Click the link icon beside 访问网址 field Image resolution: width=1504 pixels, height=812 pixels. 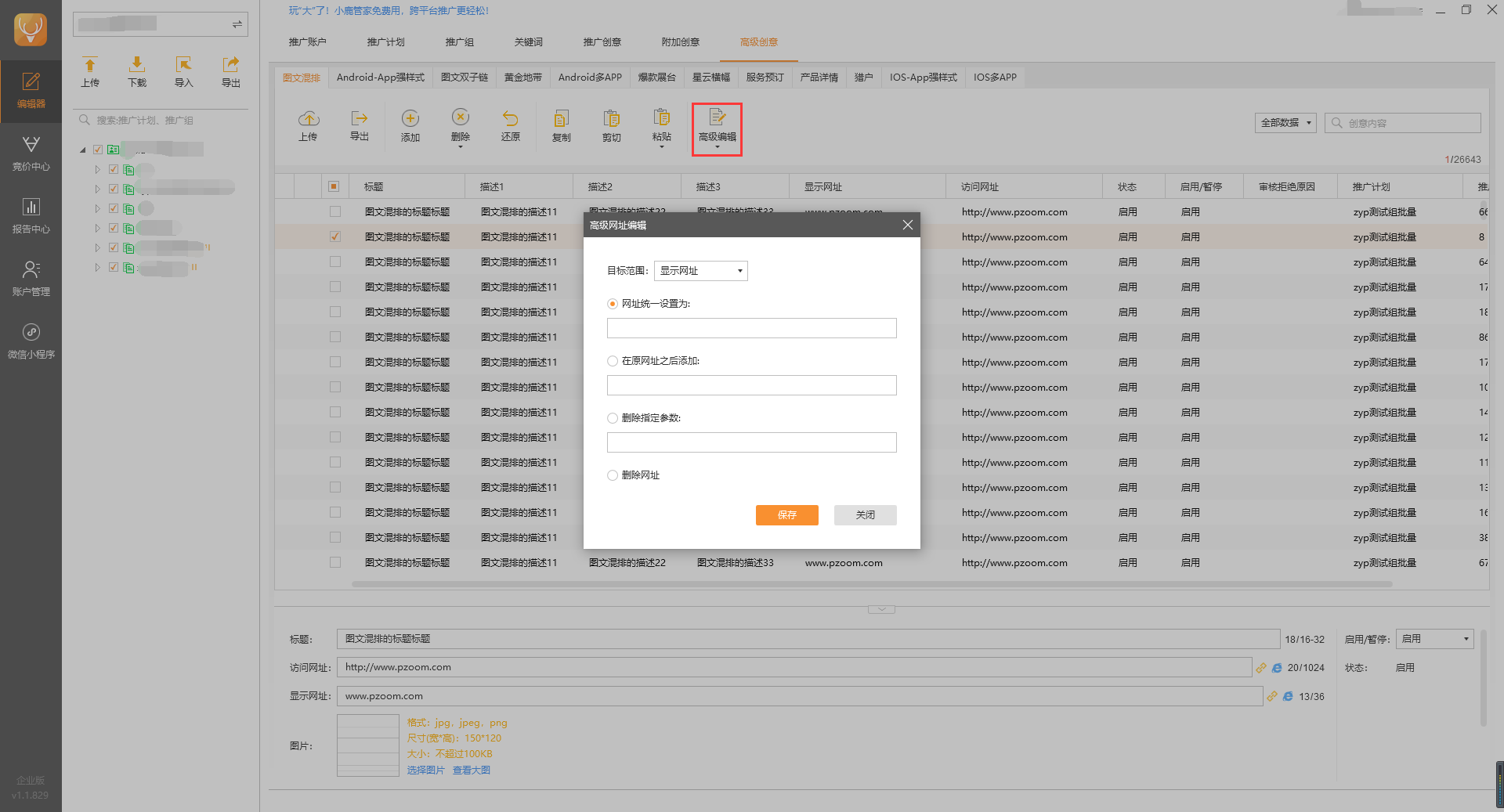click(1261, 668)
